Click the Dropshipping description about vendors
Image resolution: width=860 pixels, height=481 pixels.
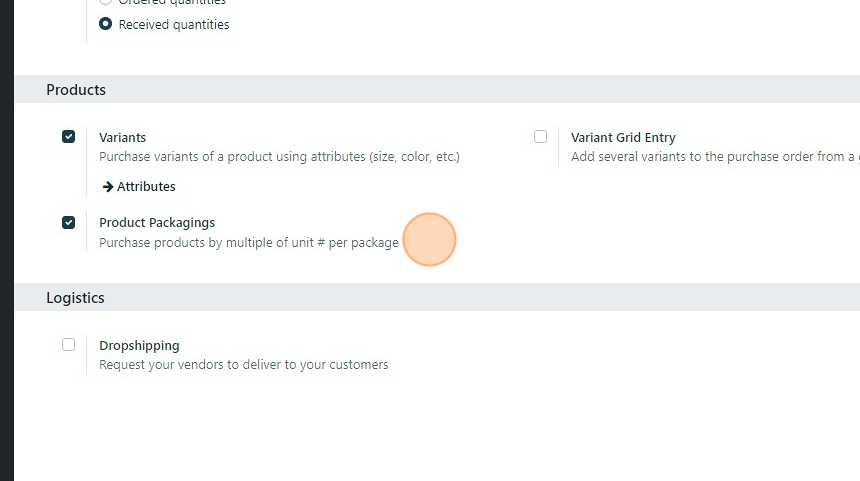(243, 364)
